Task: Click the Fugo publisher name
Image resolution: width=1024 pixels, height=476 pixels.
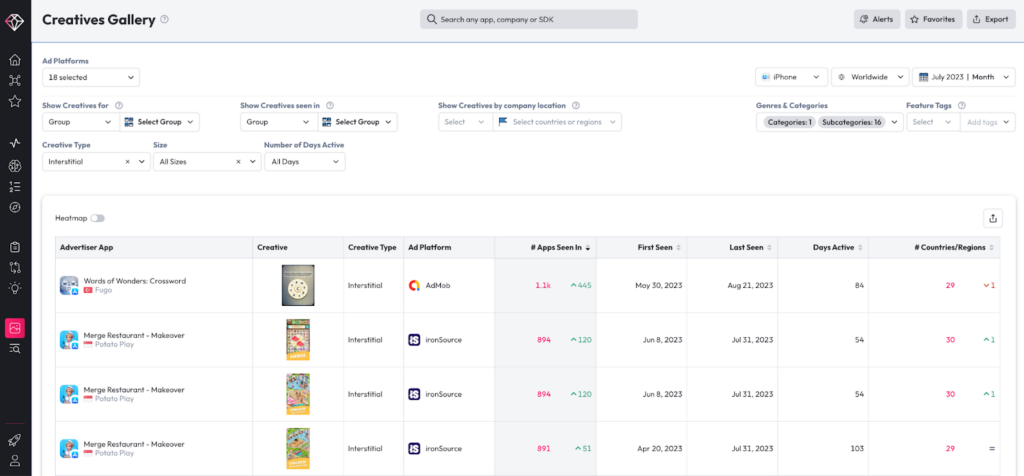Action: click(102, 290)
